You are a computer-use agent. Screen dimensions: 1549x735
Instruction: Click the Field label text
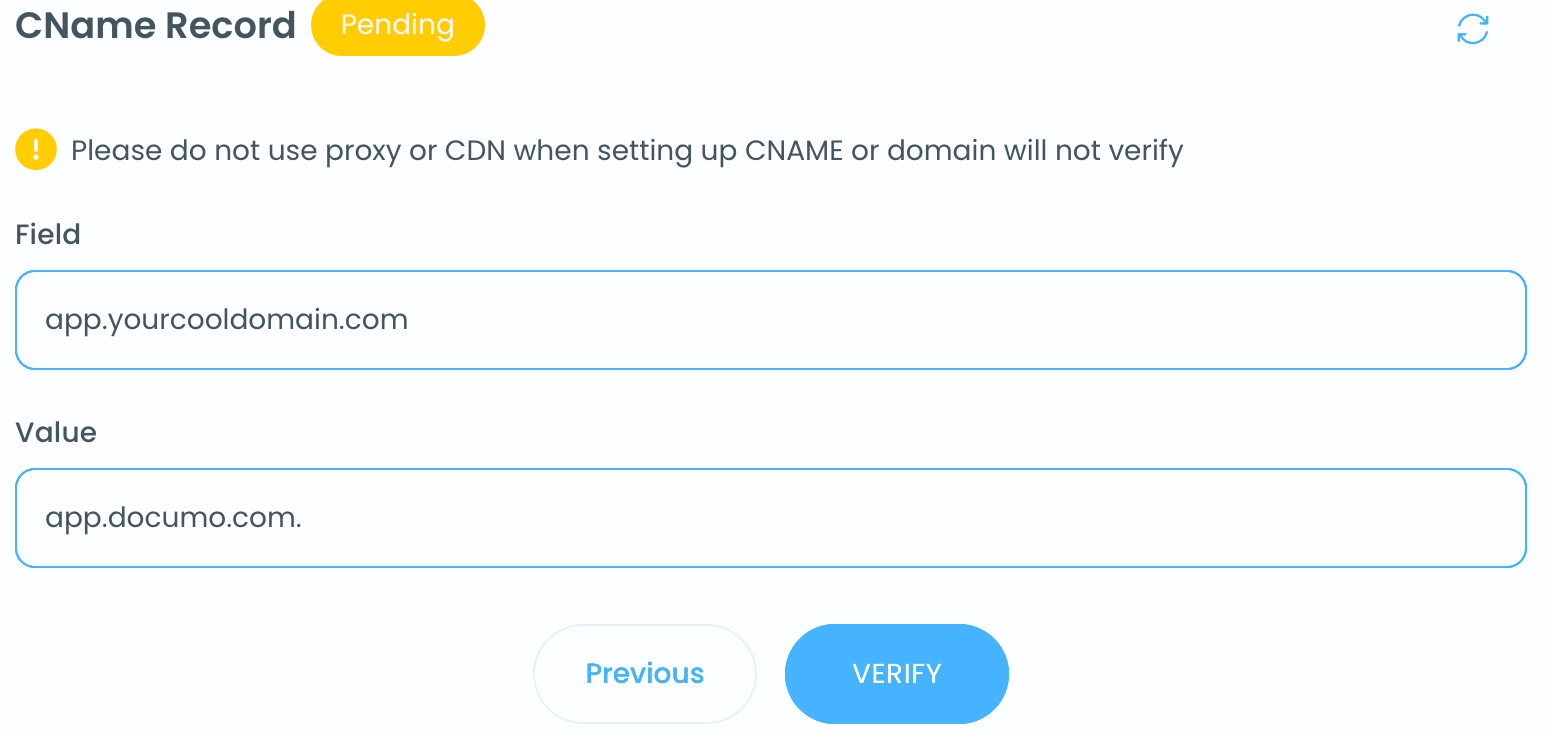tap(48, 234)
